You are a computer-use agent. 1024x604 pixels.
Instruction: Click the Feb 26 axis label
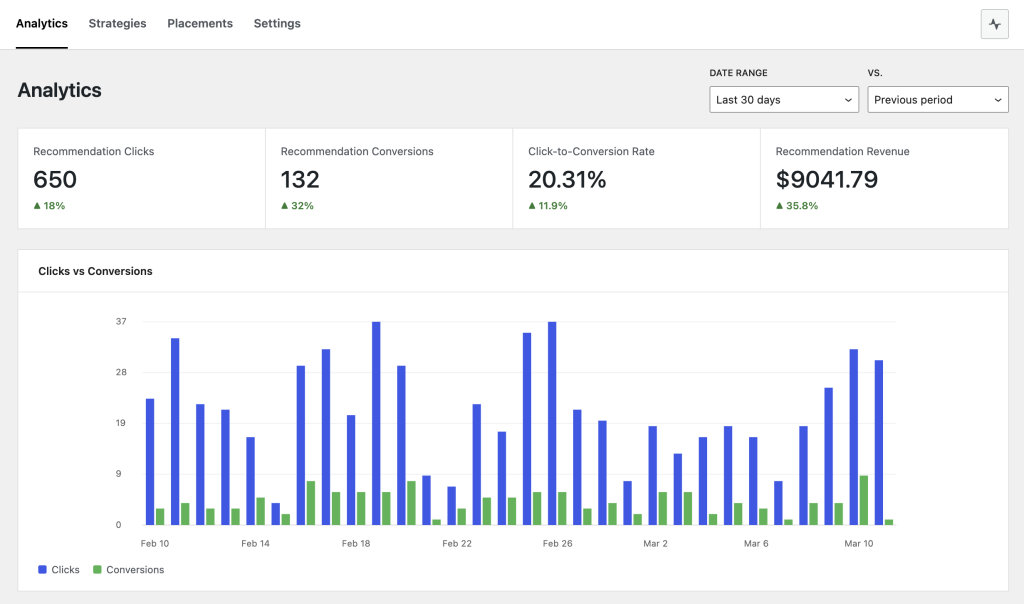click(557, 543)
